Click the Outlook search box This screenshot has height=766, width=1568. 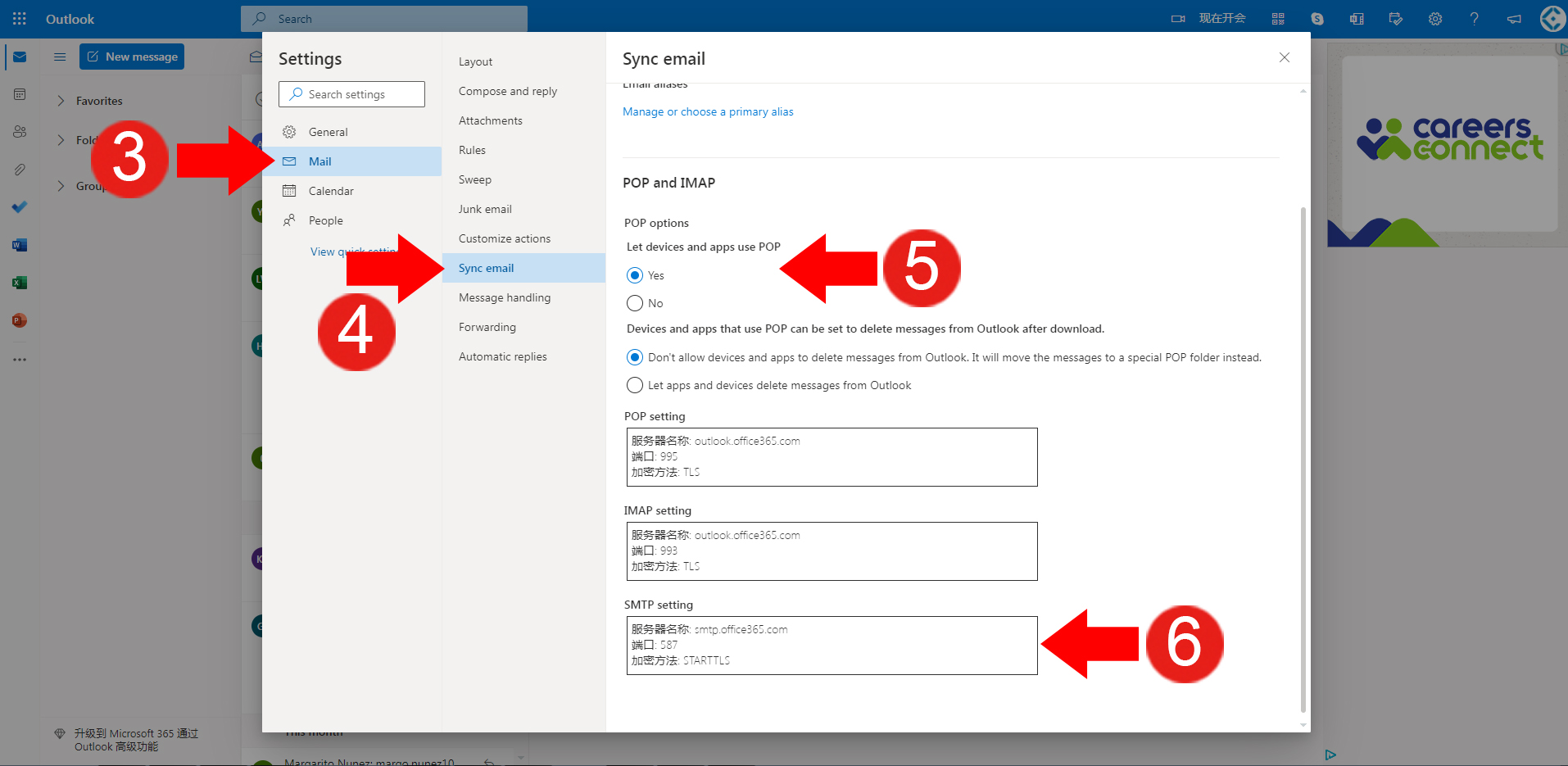coord(384,18)
